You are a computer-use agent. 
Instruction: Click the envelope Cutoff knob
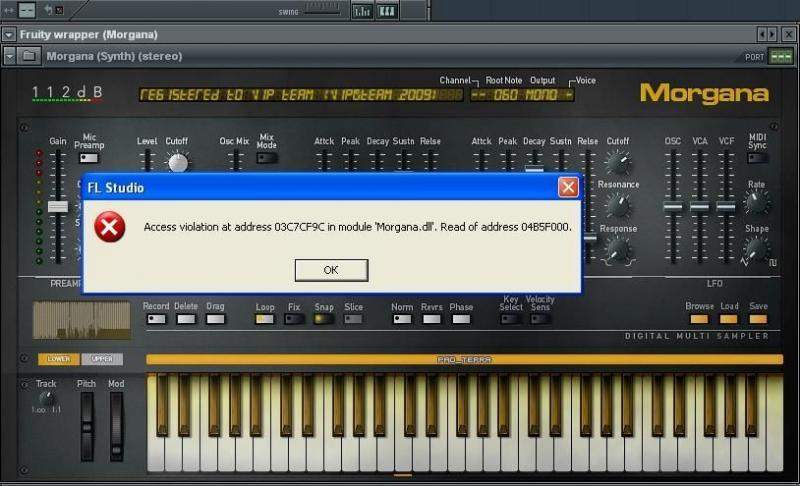coord(617,163)
